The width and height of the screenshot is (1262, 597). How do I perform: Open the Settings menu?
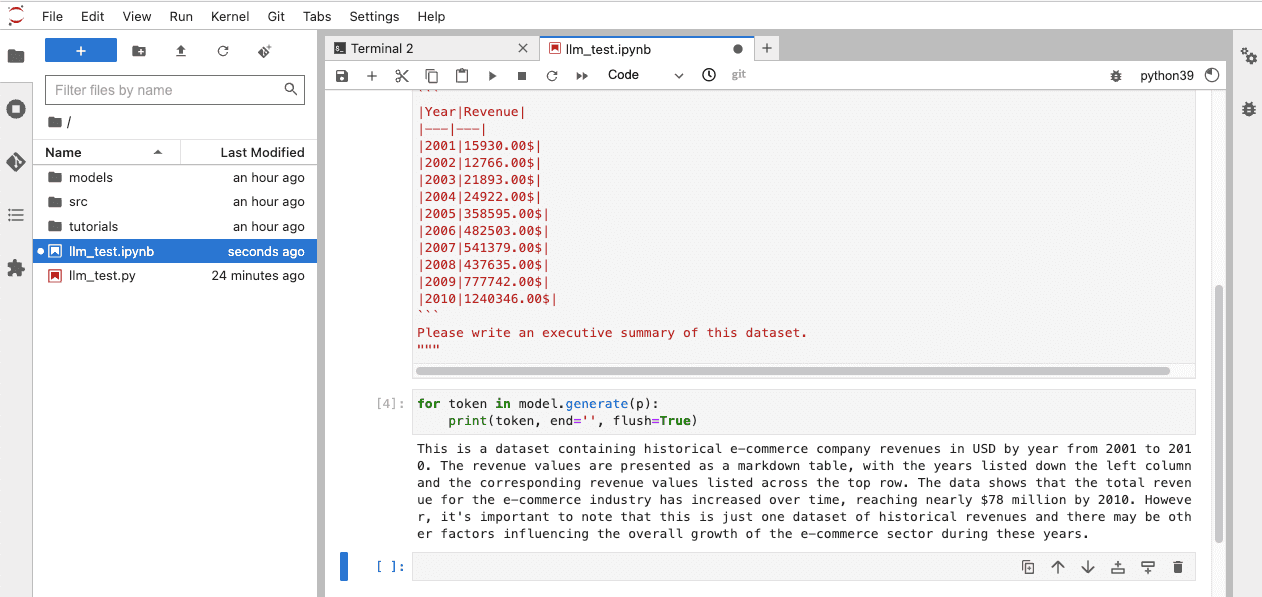(x=374, y=16)
